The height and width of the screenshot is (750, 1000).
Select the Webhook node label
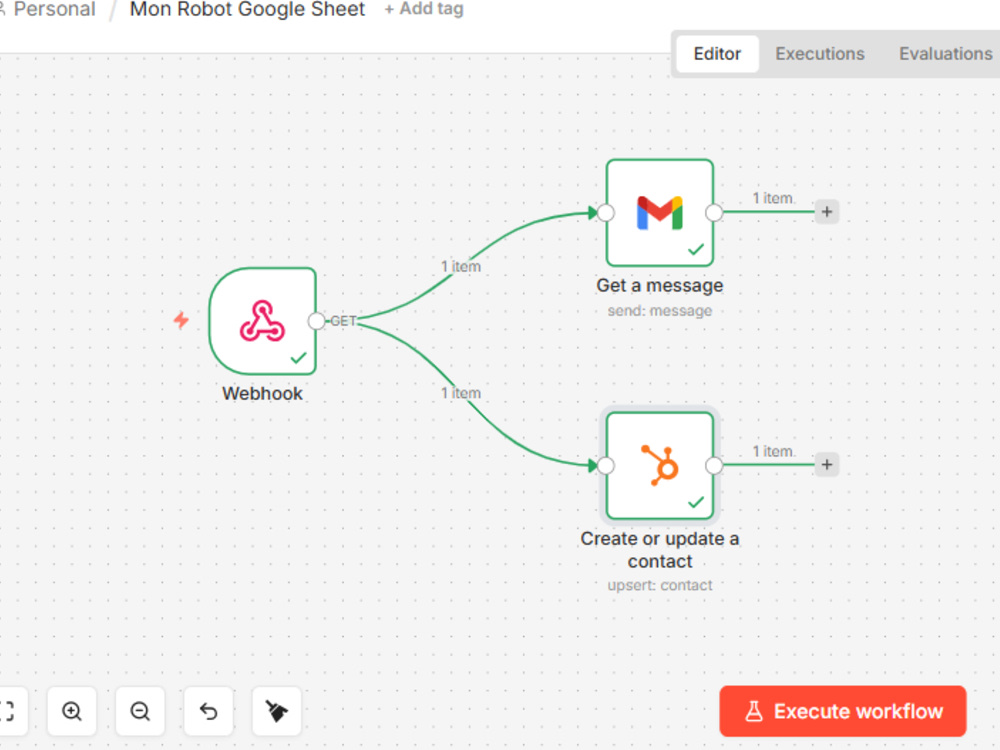262,393
